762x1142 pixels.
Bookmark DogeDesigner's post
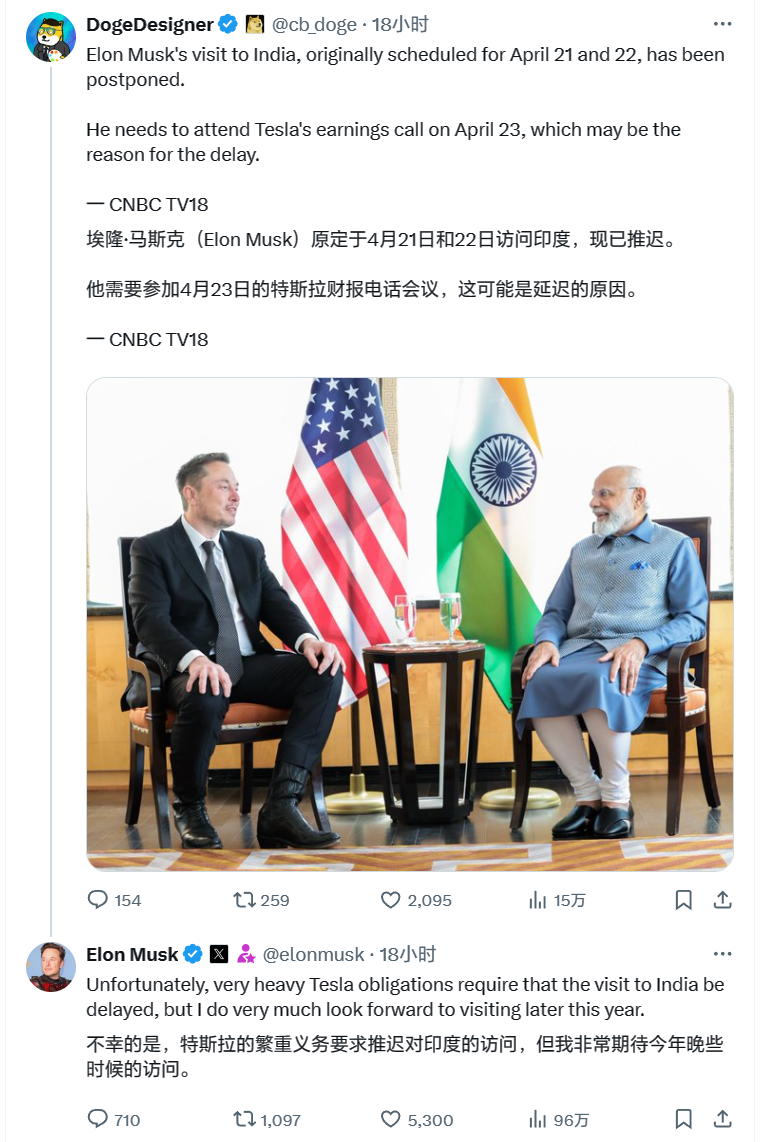(x=683, y=900)
